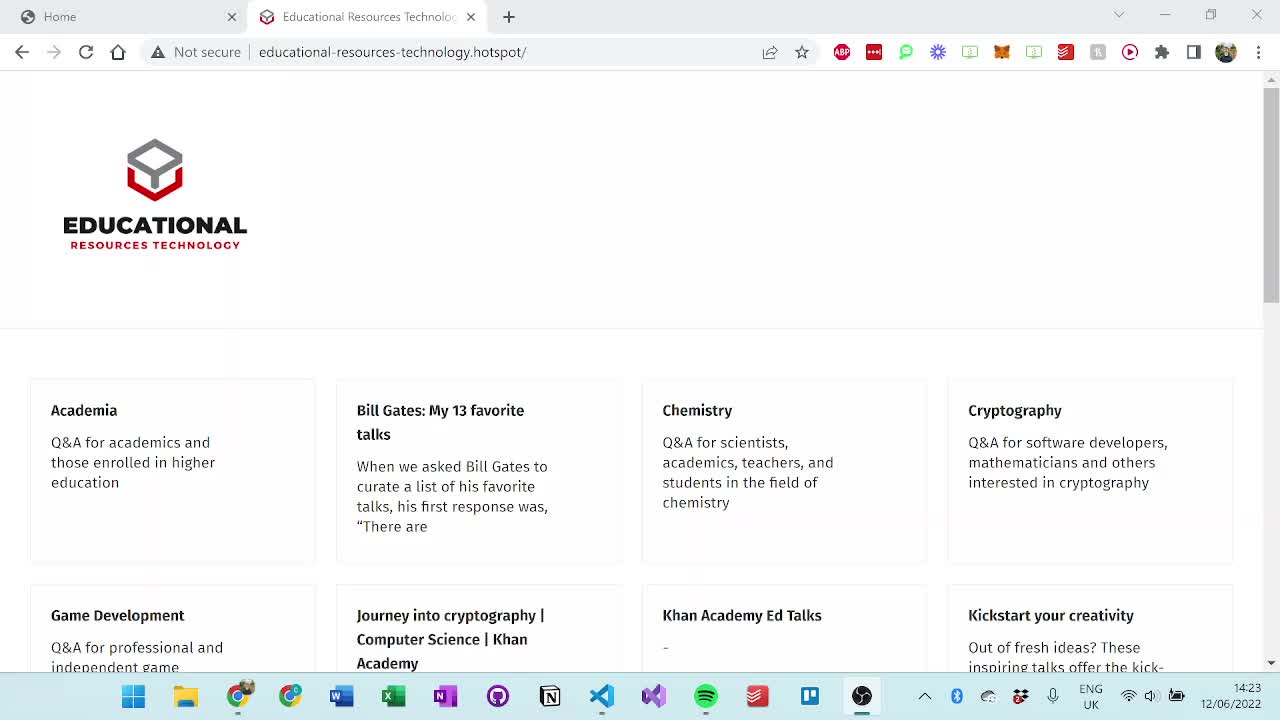
Task: Open the Adblock Plus extension
Action: 842,52
